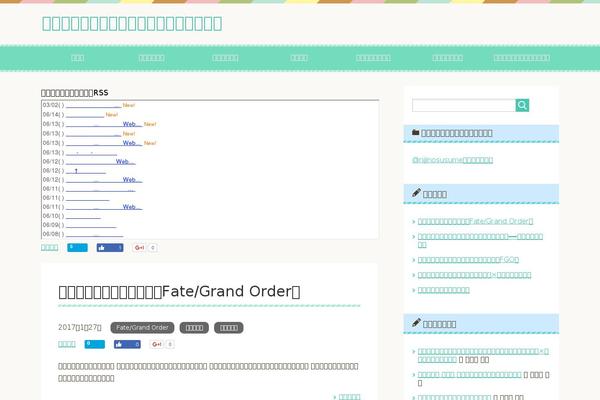Screen dimensions: 600x400
Task: Select the Fate/Grand Order category tag
Action: [142, 328]
